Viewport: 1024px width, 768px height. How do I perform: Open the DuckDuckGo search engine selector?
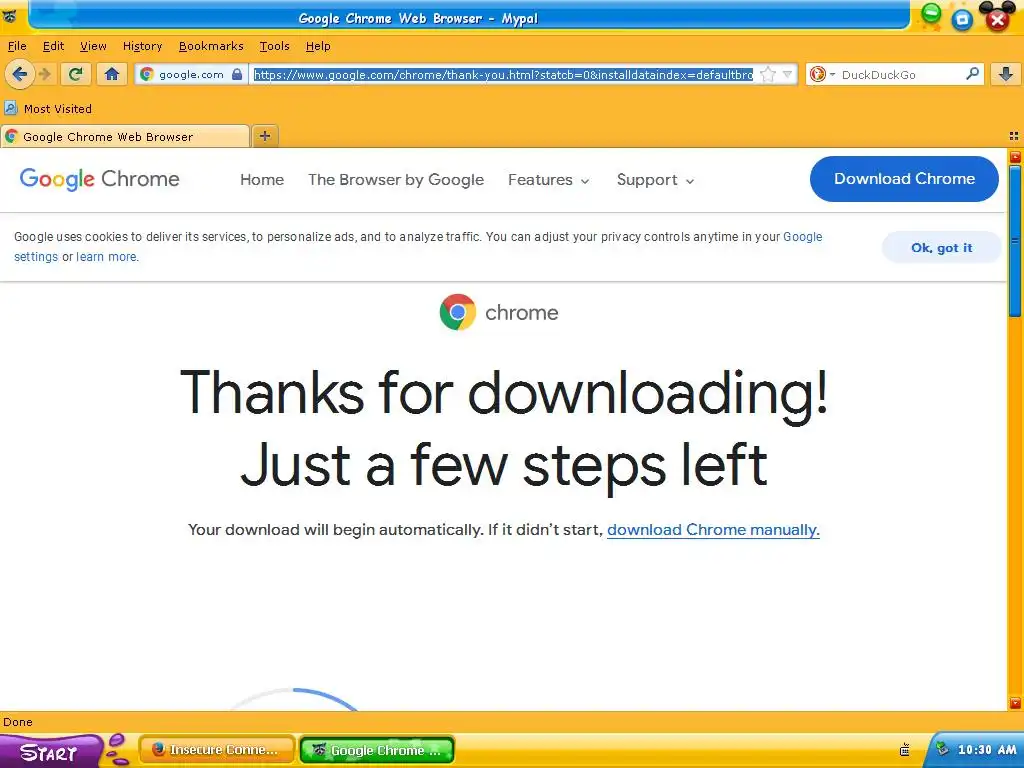822,74
